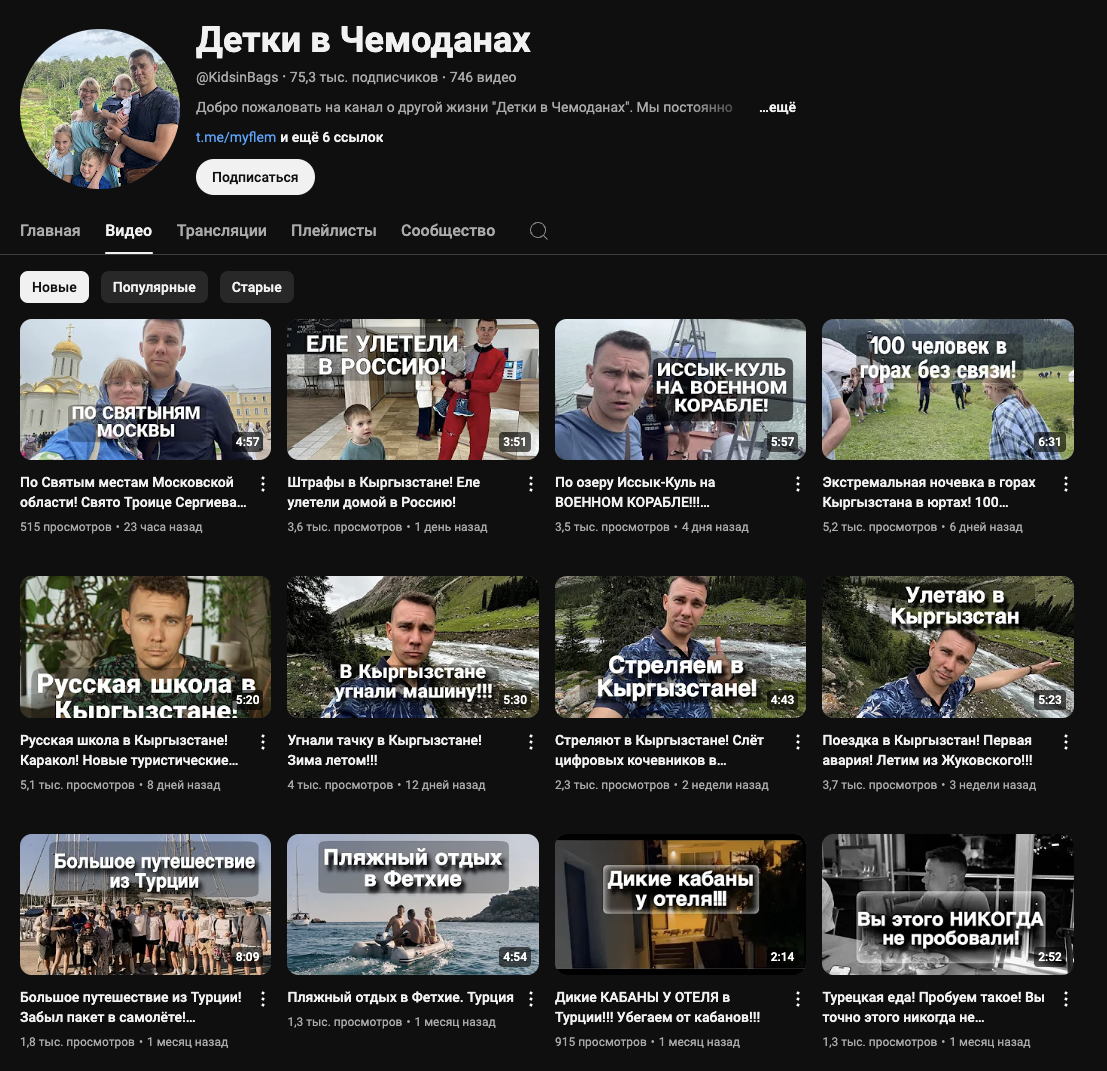Image resolution: width=1107 pixels, height=1071 pixels.
Task: Open 'По озеру Иссык-Куль на ВОЕННОМ КОРАБЛЕ' title
Action: click(635, 492)
